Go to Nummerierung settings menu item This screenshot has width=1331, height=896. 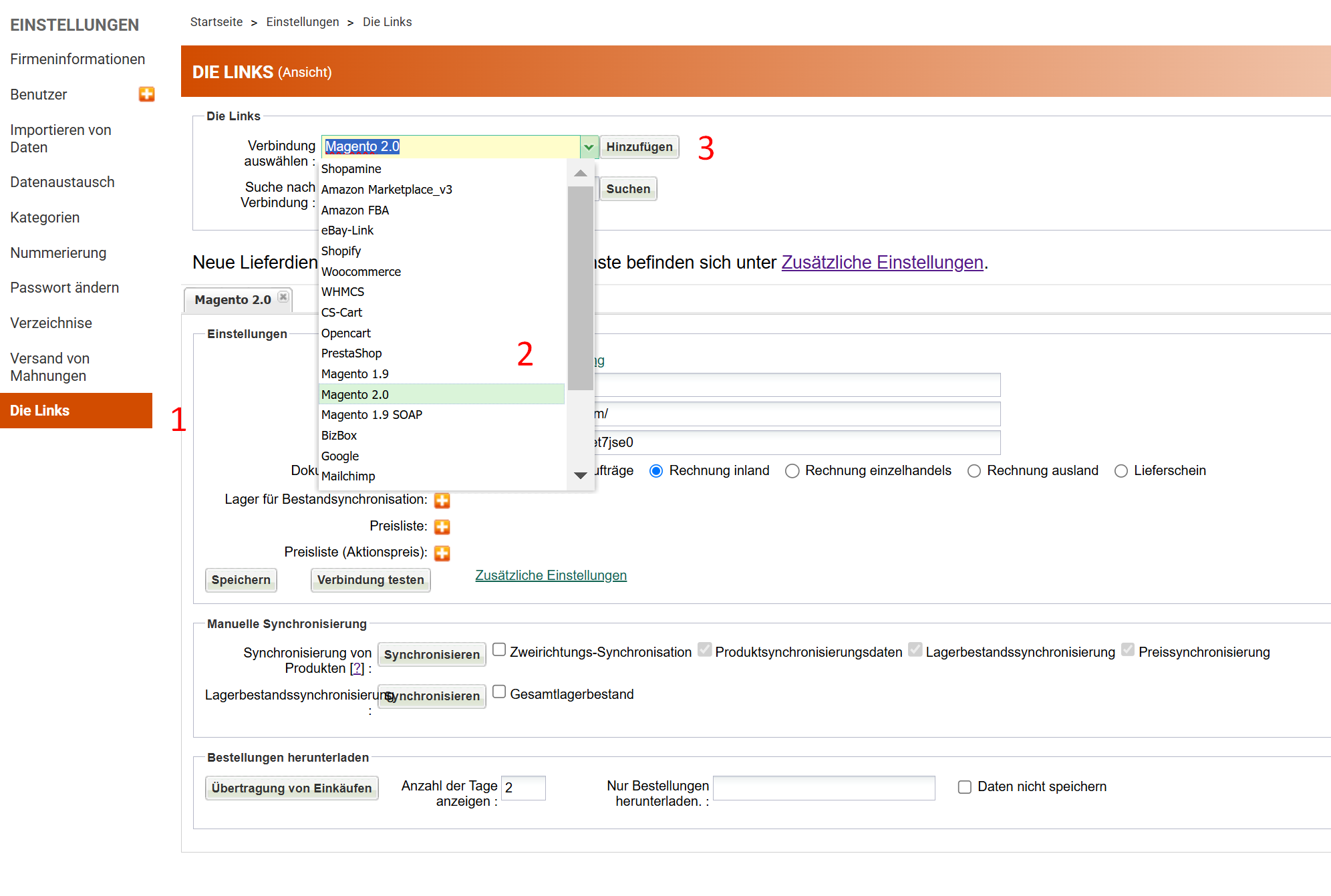[x=58, y=253]
